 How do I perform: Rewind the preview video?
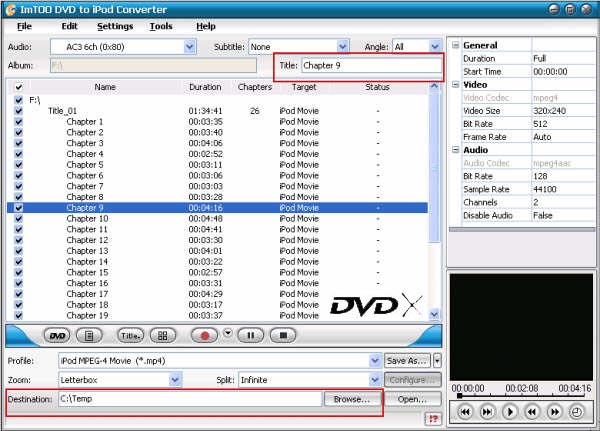pyautogui.click(x=532, y=412)
